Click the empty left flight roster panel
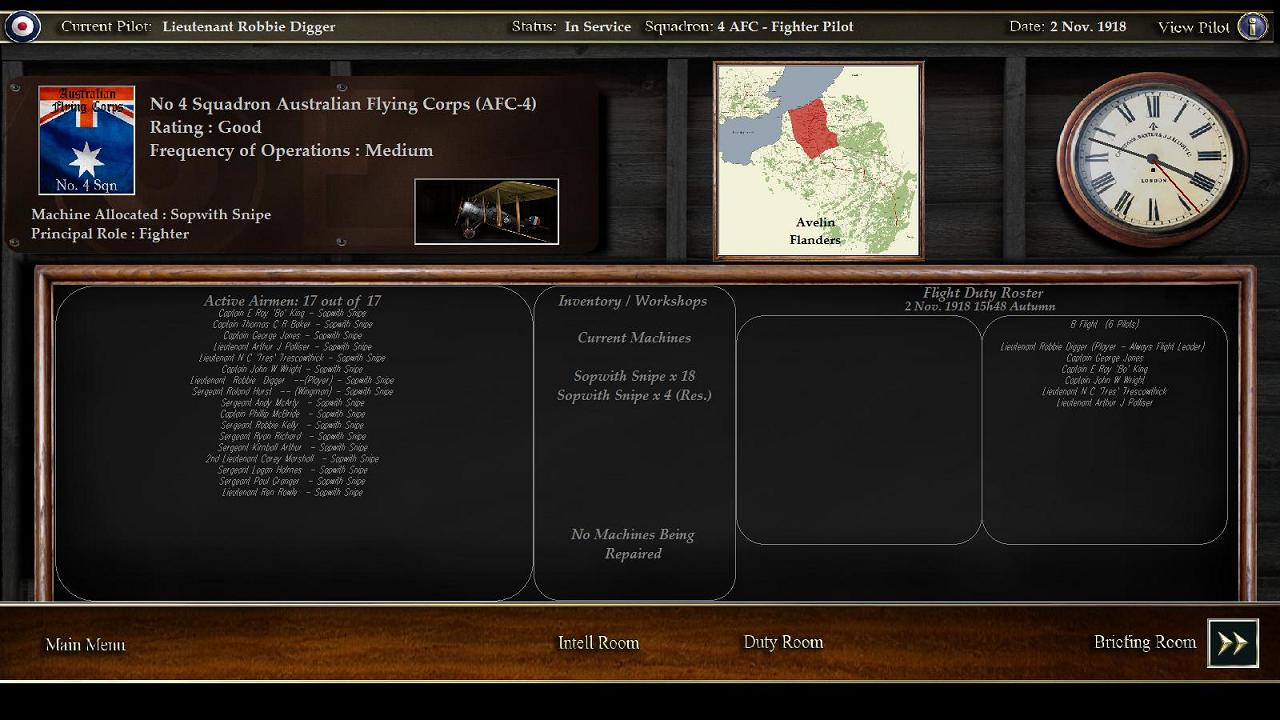The height and width of the screenshot is (720, 1280). click(x=859, y=430)
